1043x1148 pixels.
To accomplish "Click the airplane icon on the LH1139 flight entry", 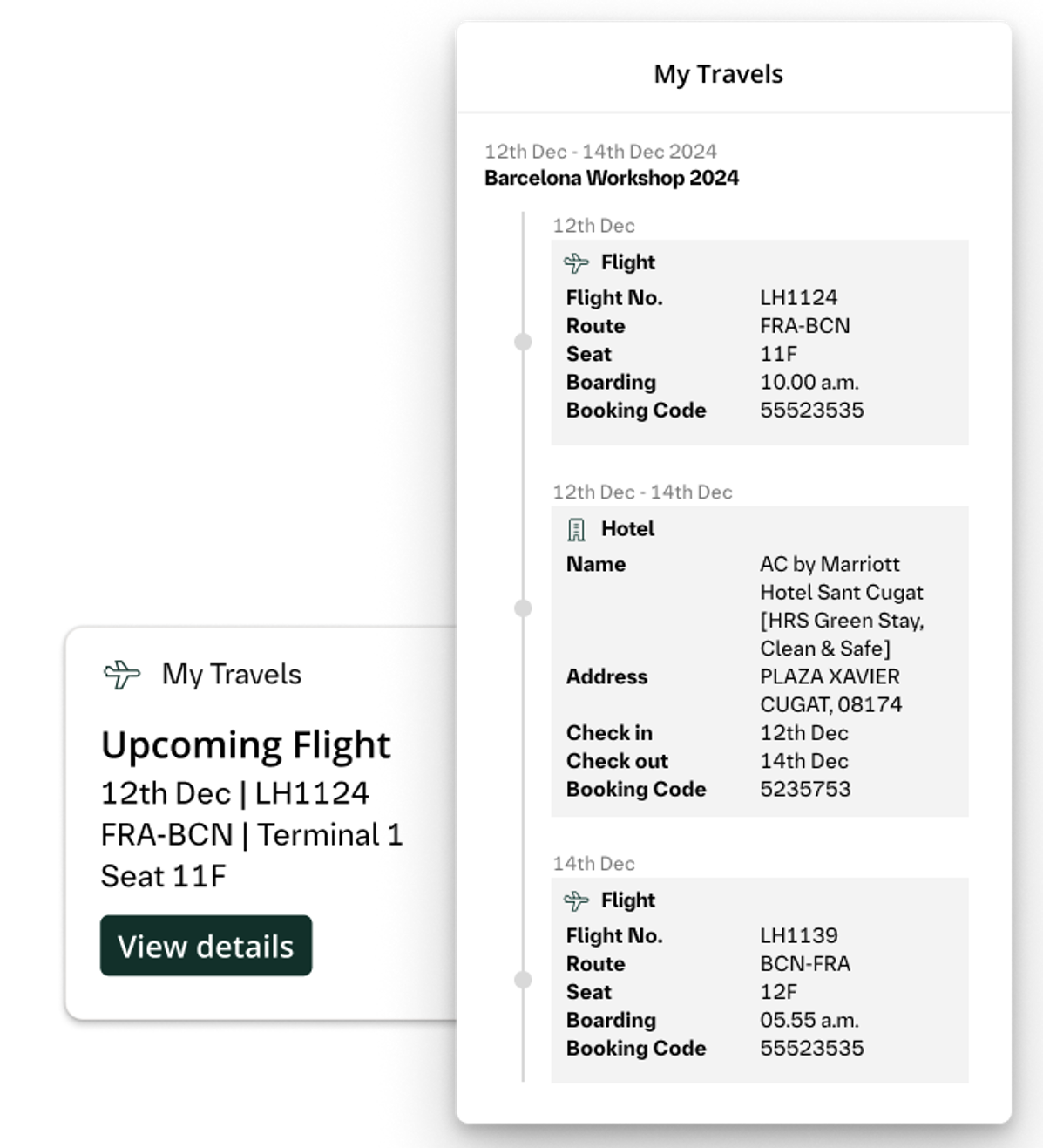I will point(576,900).
